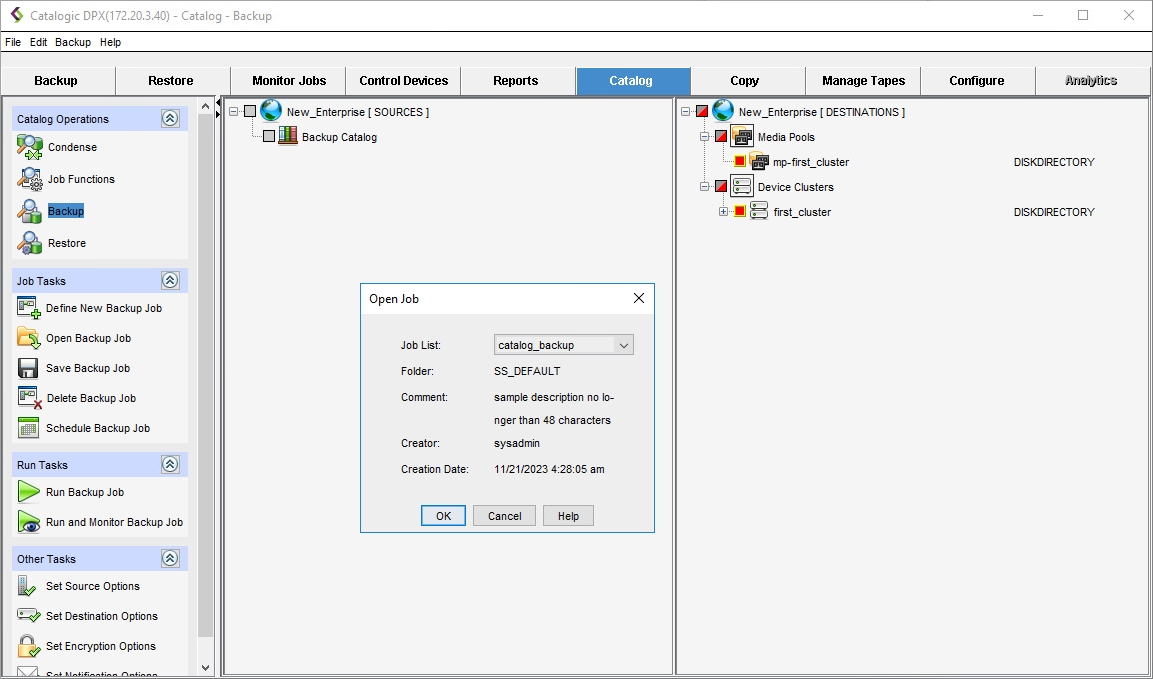The height and width of the screenshot is (679, 1153).
Task: Click the Define New Backup Job icon
Action: tap(29, 308)
